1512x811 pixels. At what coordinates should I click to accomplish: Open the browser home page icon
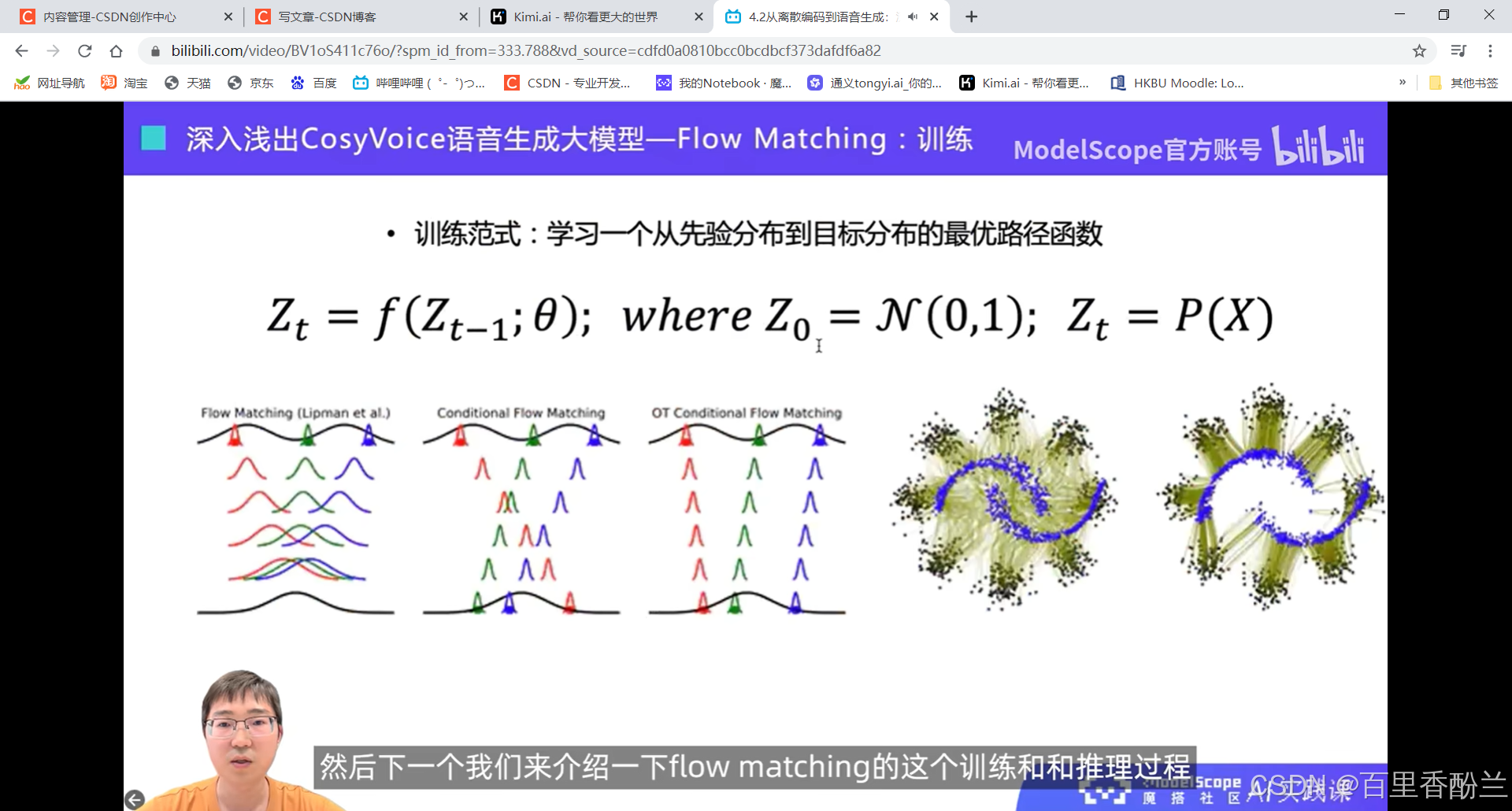116,51
